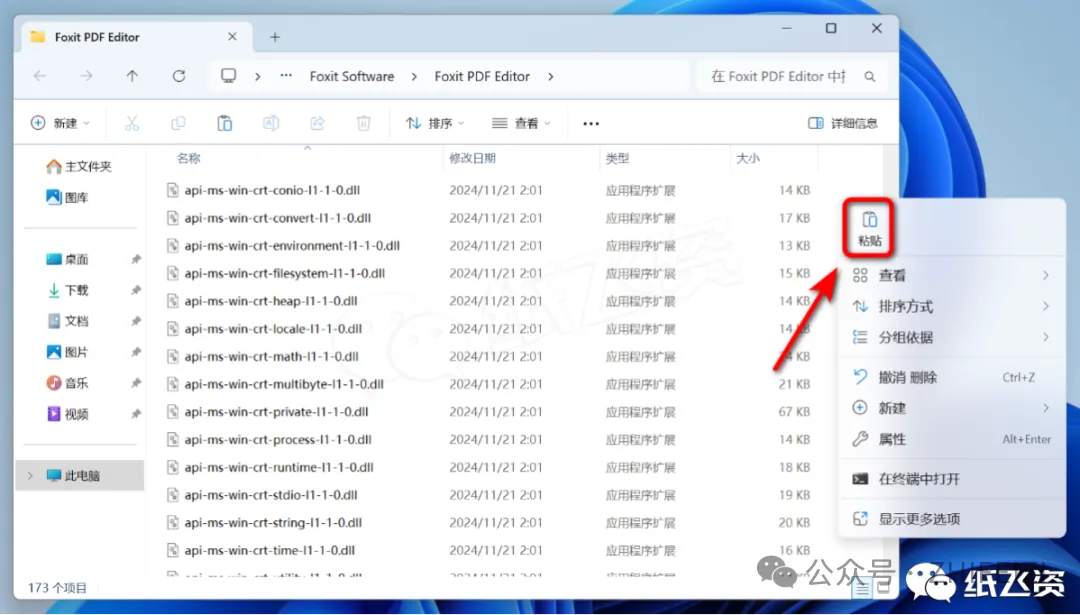This screenshot has width=1080, height=615.
Task: Click the 详细信息 details pane button
Action: coord(843,123)
